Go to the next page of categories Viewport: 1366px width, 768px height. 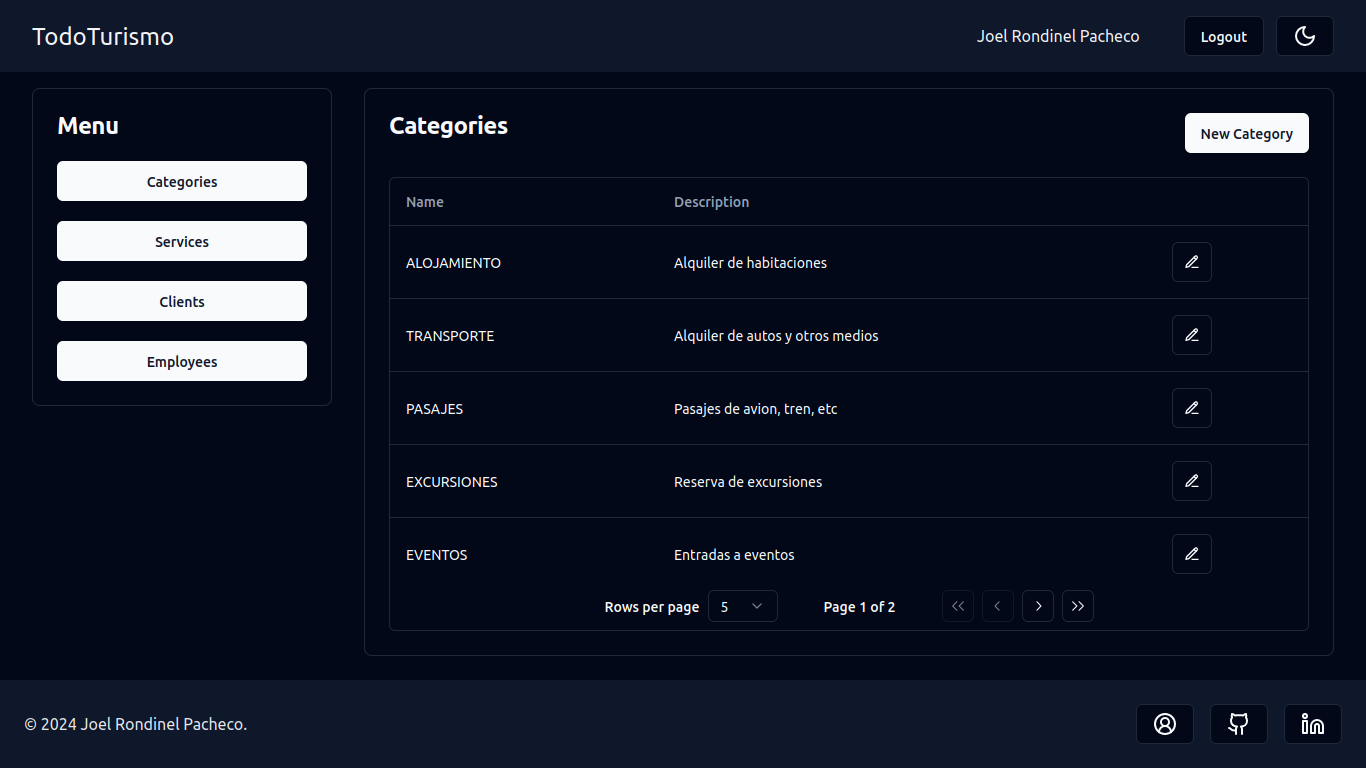point(1037,606)
